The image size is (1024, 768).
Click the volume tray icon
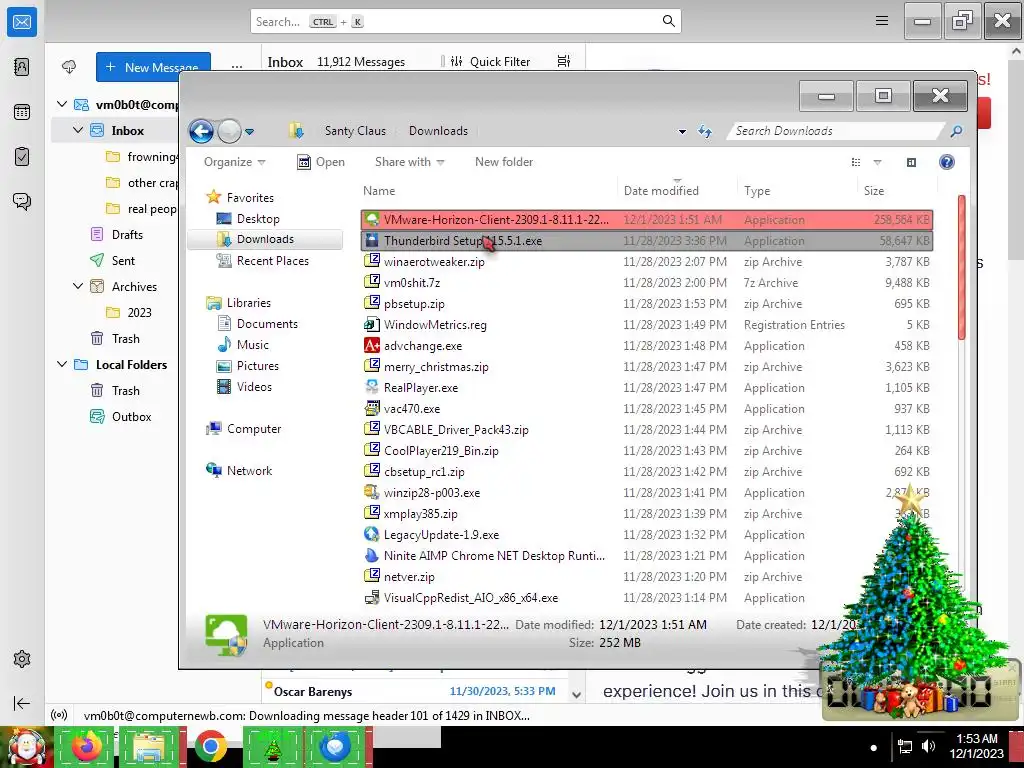pyautogui.click(x=927, y=746)
